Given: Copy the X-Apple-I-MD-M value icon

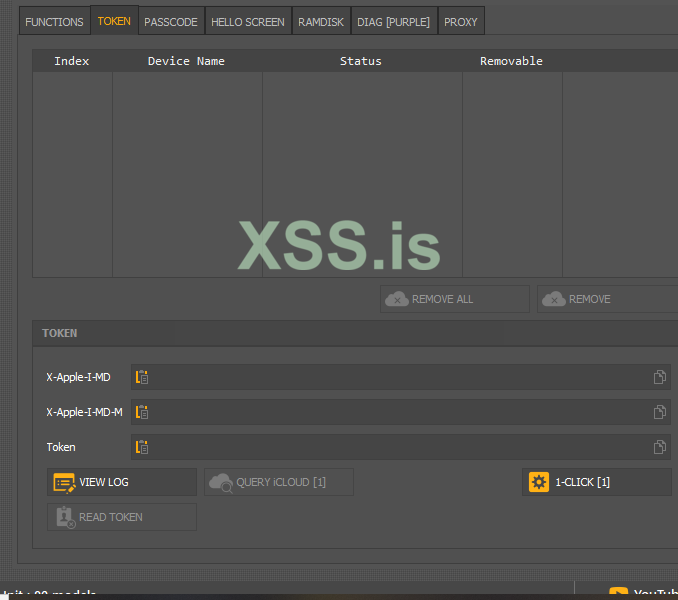Looking at the screenshot, I should point(659,412).
